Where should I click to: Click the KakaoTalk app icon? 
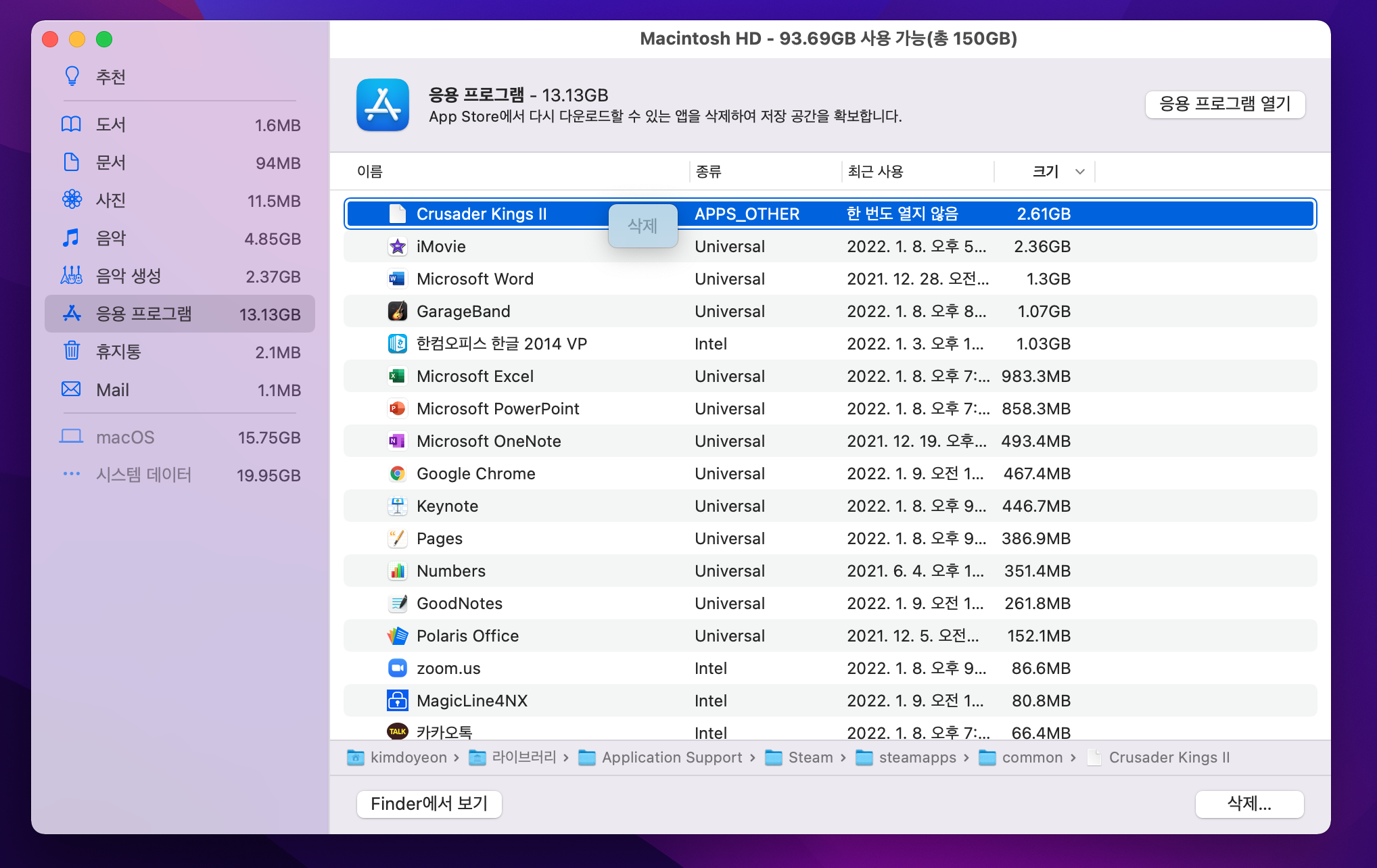[397, 731]
